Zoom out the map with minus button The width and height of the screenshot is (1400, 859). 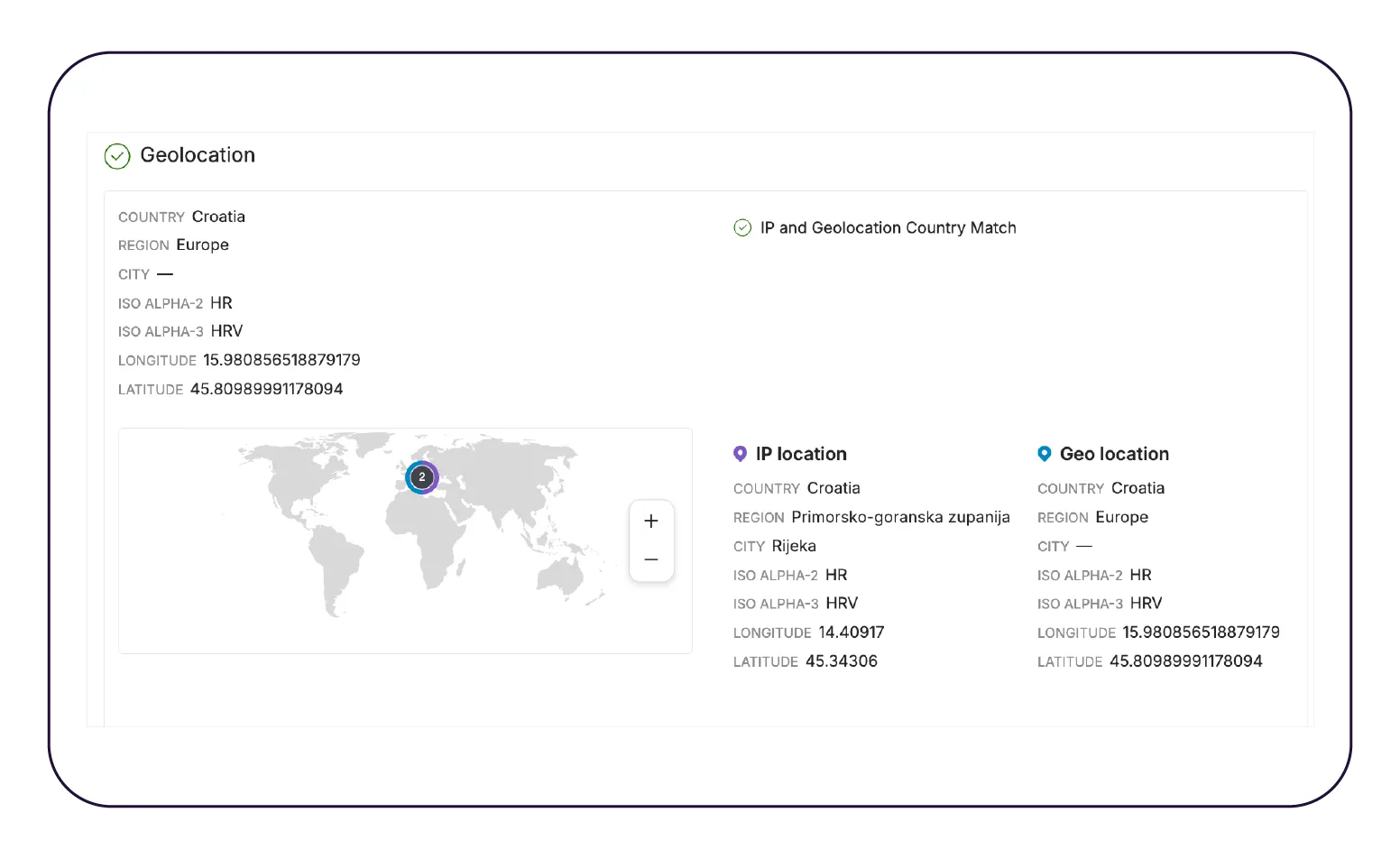click(651, 560)
